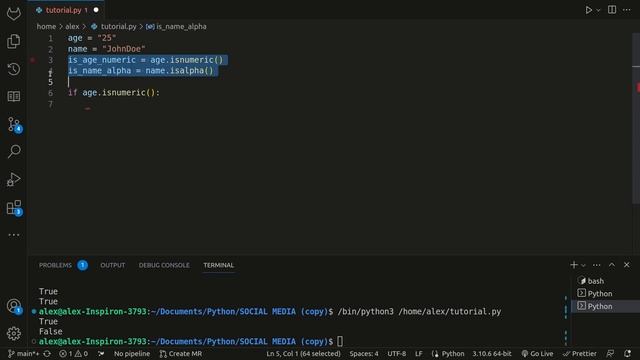640x360 pixels.
Task: Select the 3.10.6 64-bit interpreter
Action: pos(492,353)
